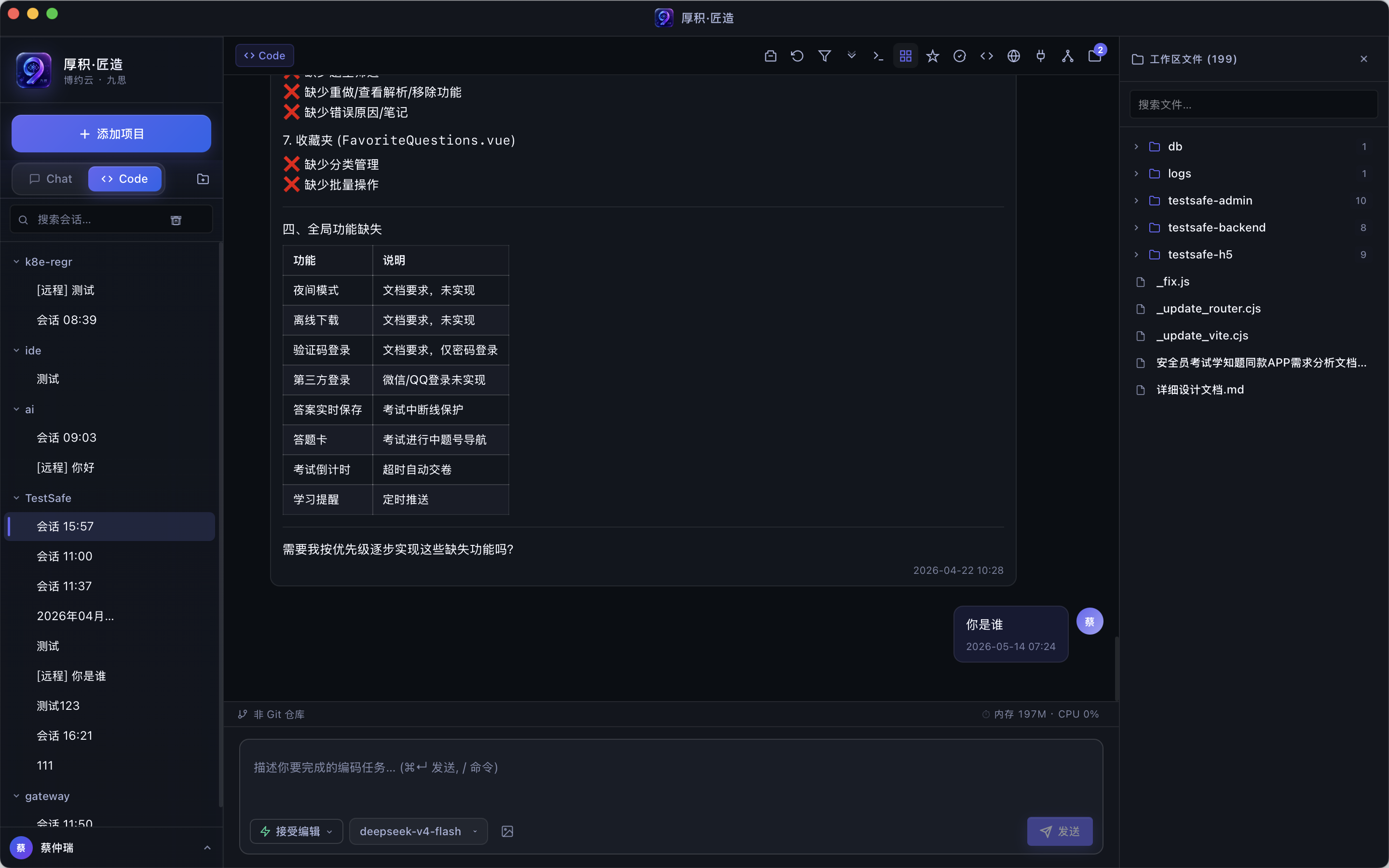Select the 会话 16:21 conversation
This screenshot has height=868, width=1389.
point(110,736)
